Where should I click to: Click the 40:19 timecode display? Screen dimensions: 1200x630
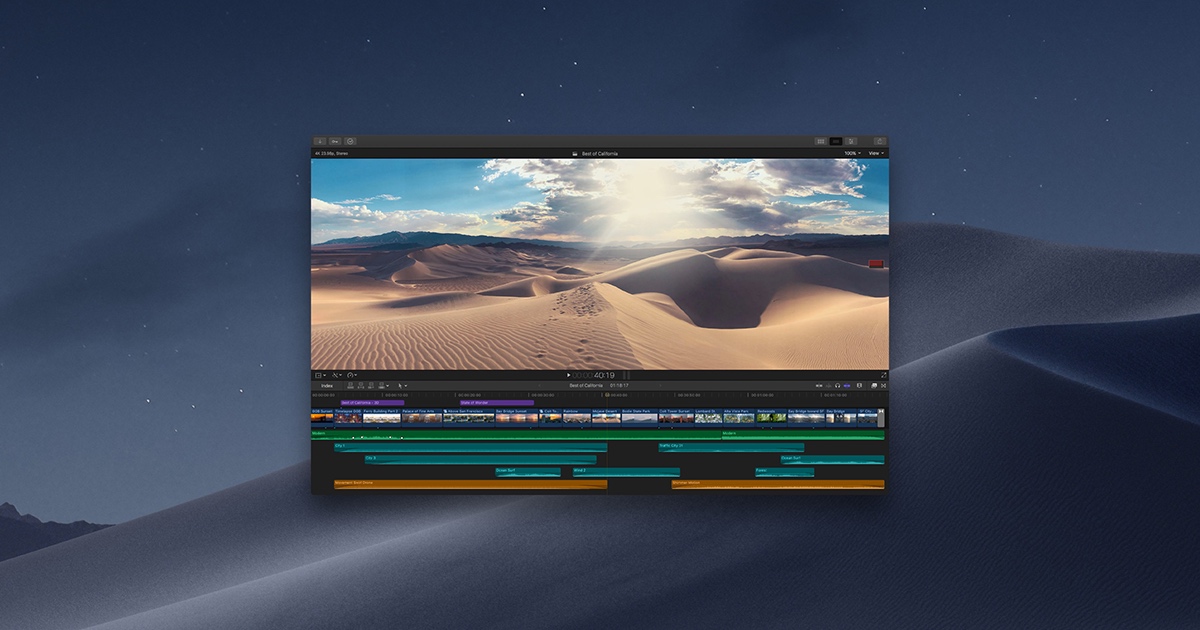click(x=604, y=375)
